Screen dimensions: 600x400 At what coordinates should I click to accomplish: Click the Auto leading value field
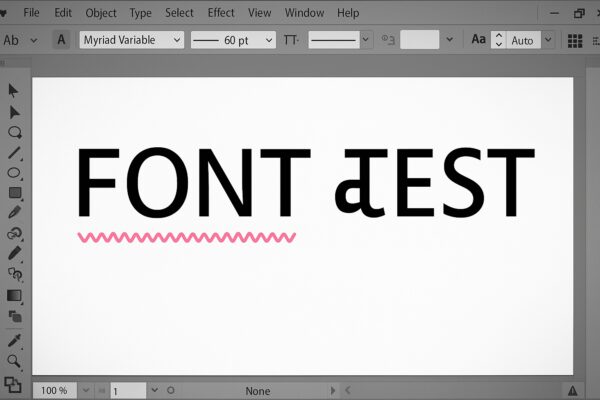pos(523,40)
